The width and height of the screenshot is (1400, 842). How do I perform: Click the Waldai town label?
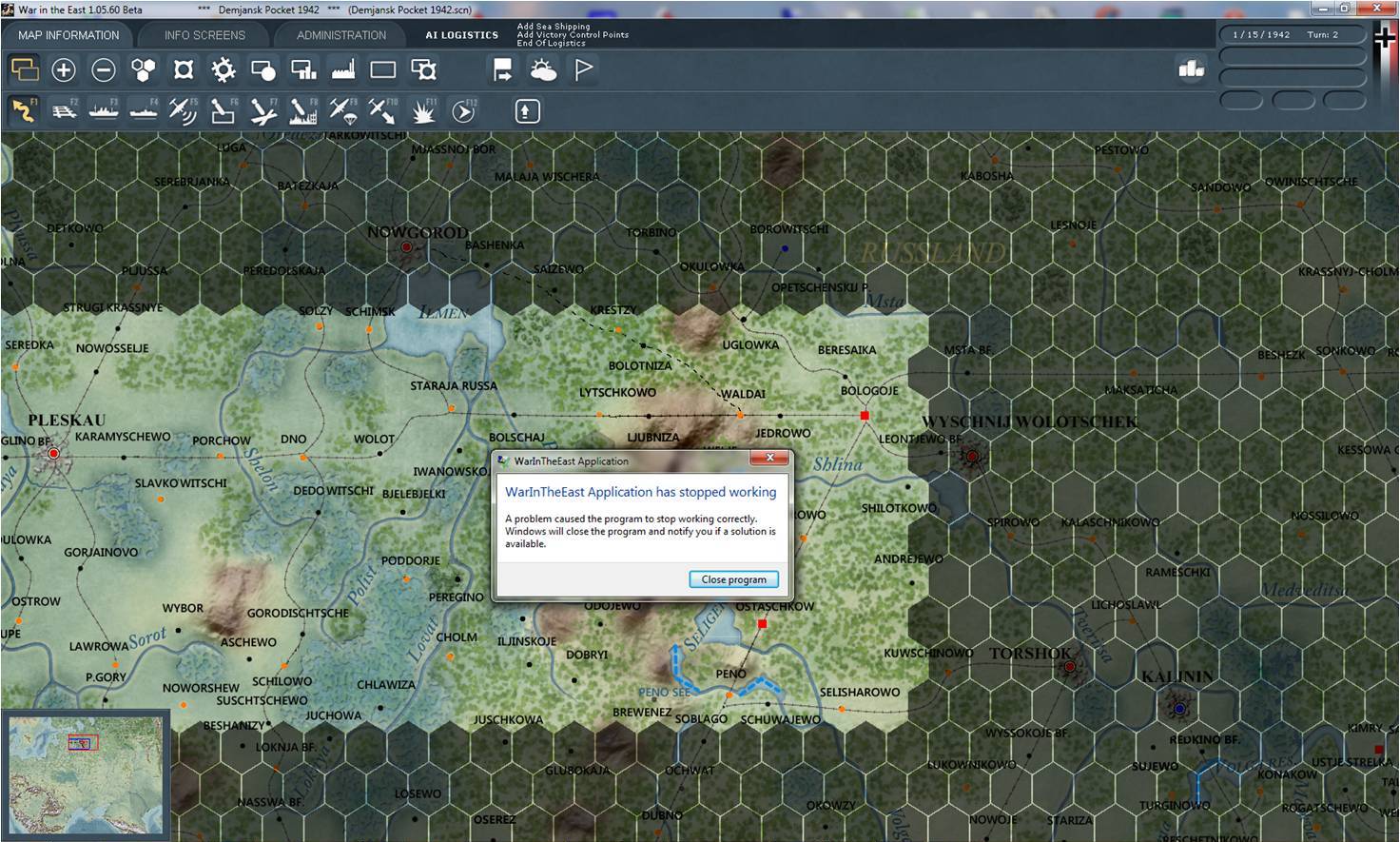point(743,394)
